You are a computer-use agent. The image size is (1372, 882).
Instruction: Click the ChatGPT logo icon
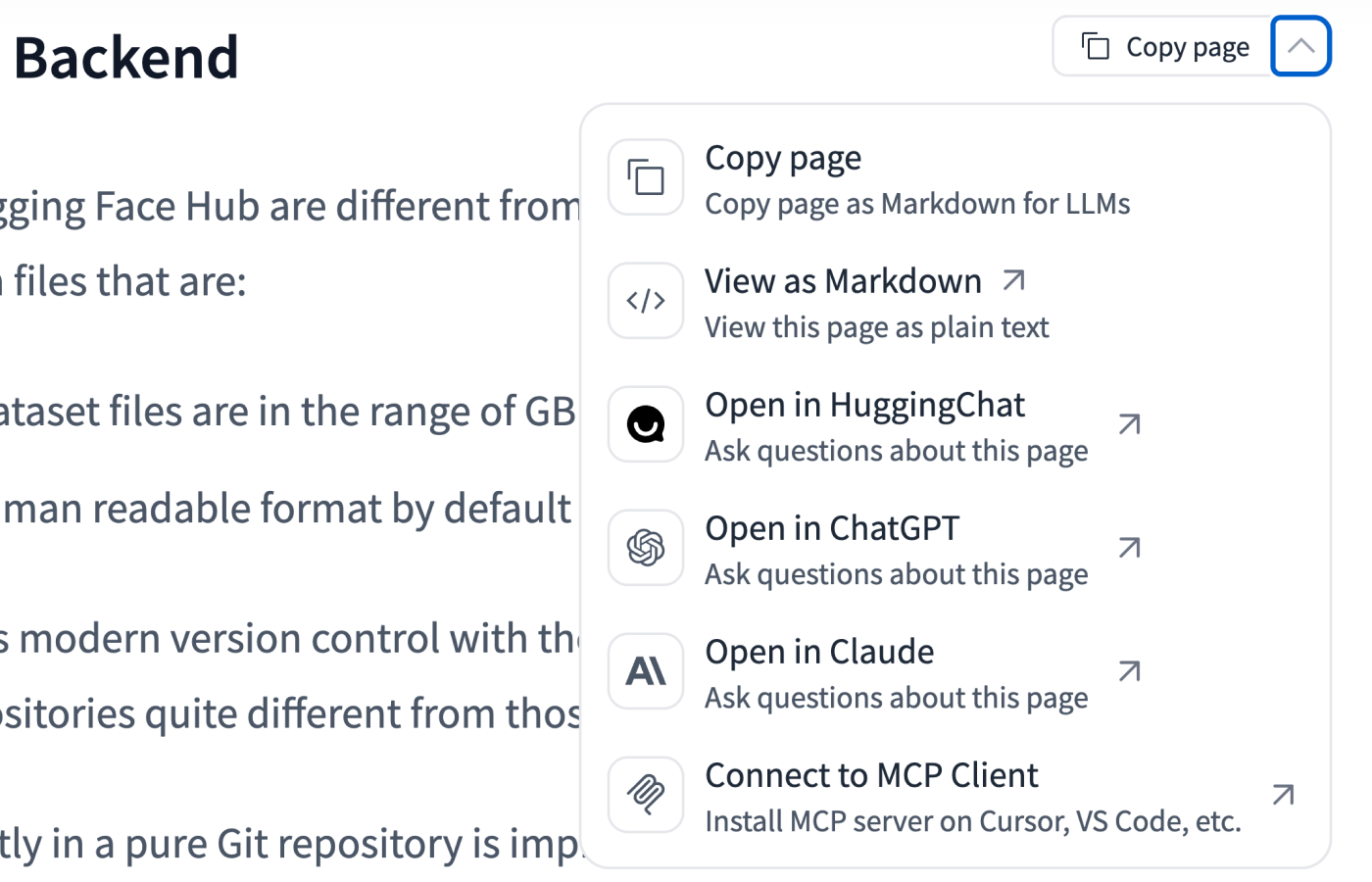tap(646, 548)
